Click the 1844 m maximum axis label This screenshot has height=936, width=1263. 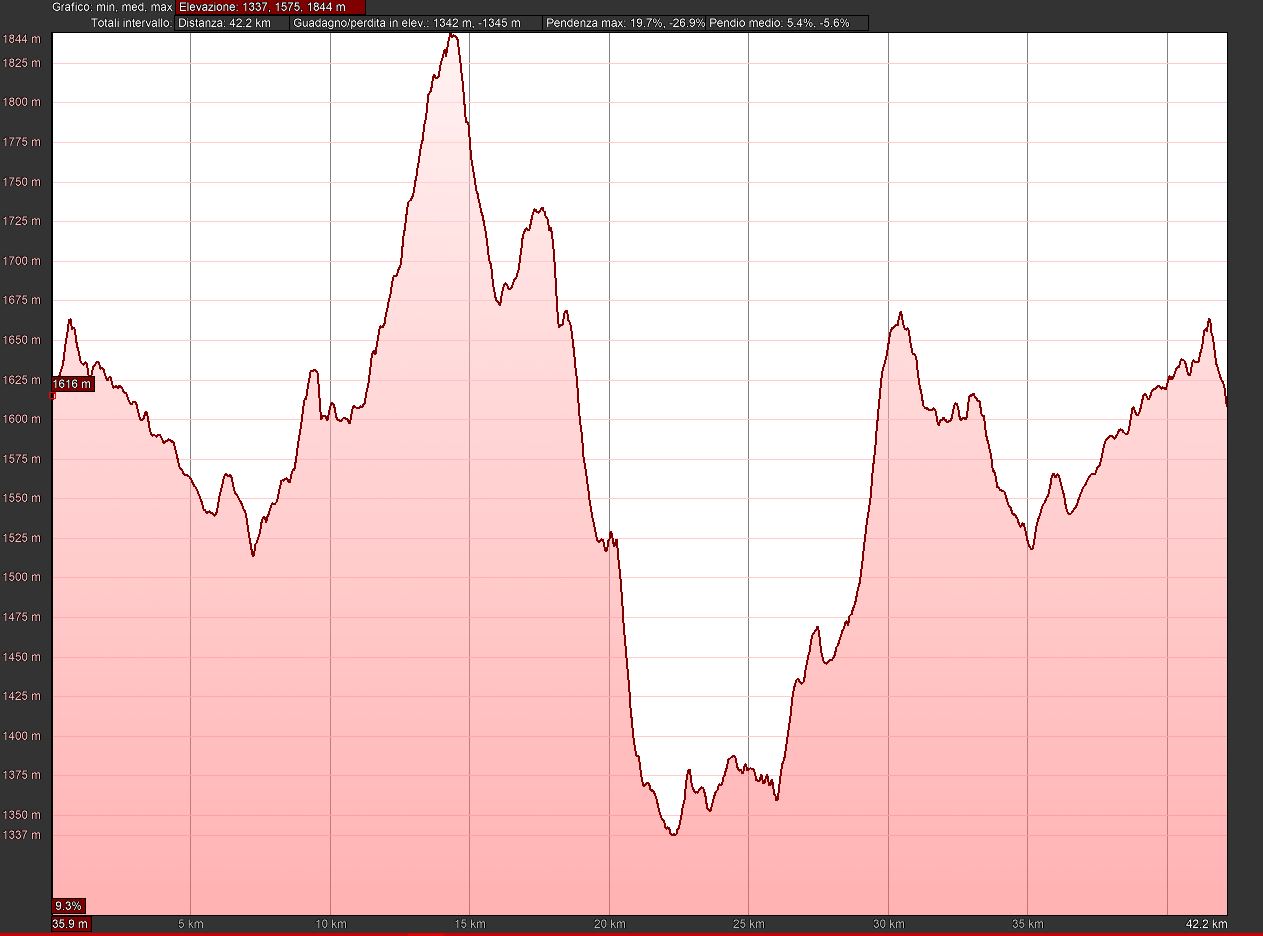pos(22,39)
